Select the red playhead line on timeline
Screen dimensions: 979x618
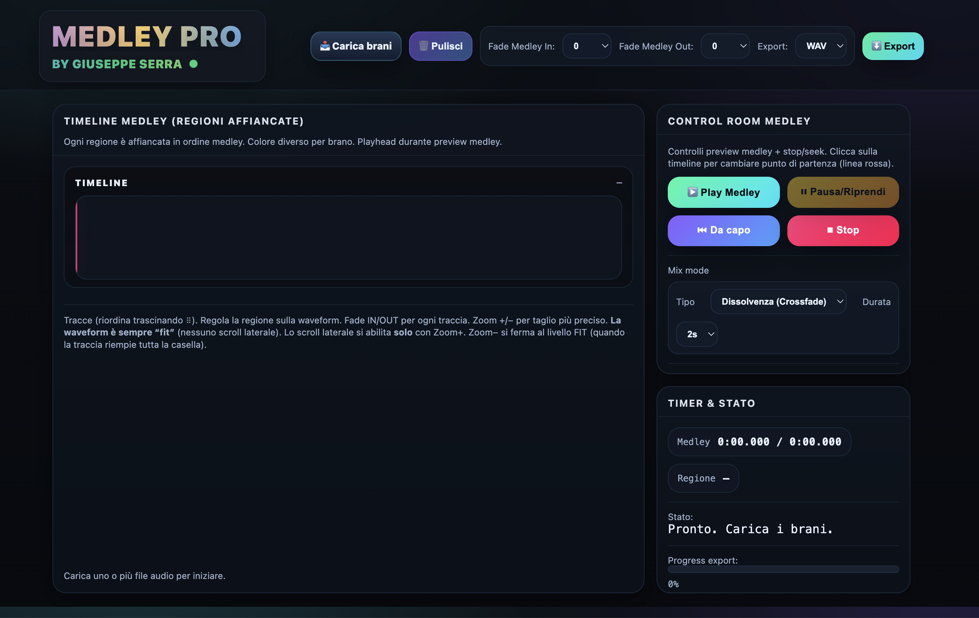click(x=77, y=237)
